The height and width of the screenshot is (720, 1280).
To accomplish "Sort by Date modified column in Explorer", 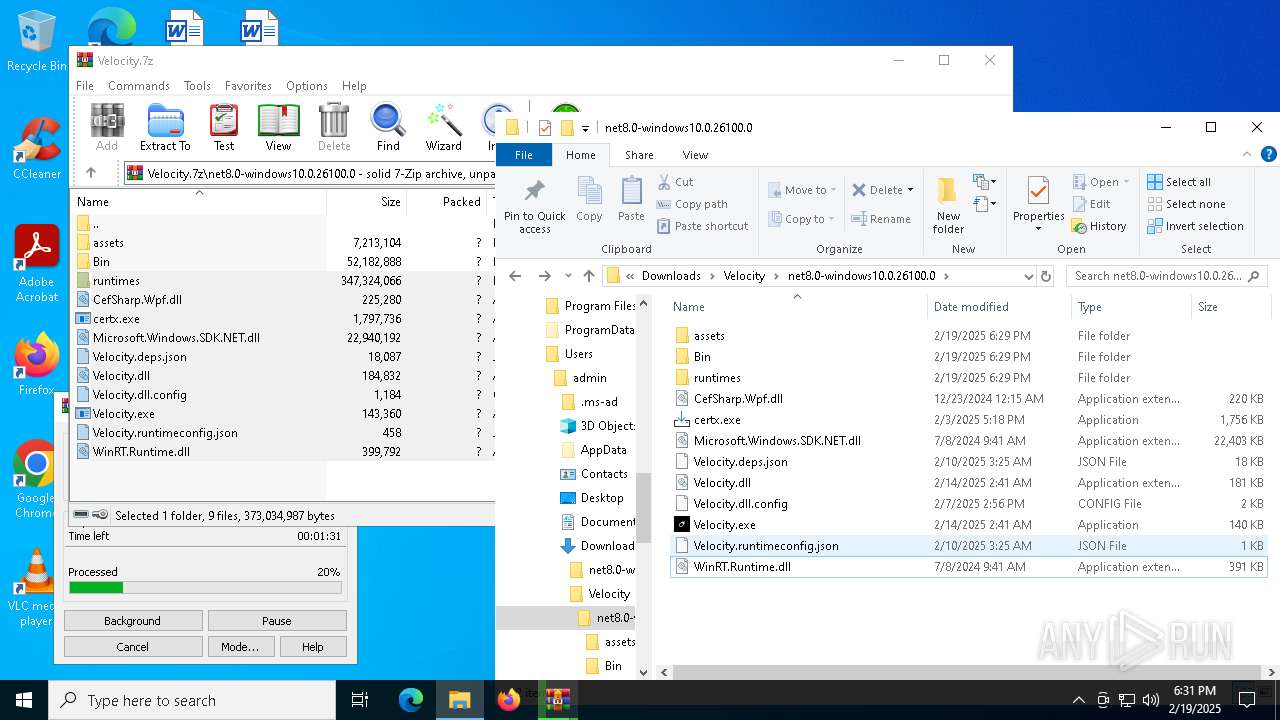I will click(x=970, y=307).
